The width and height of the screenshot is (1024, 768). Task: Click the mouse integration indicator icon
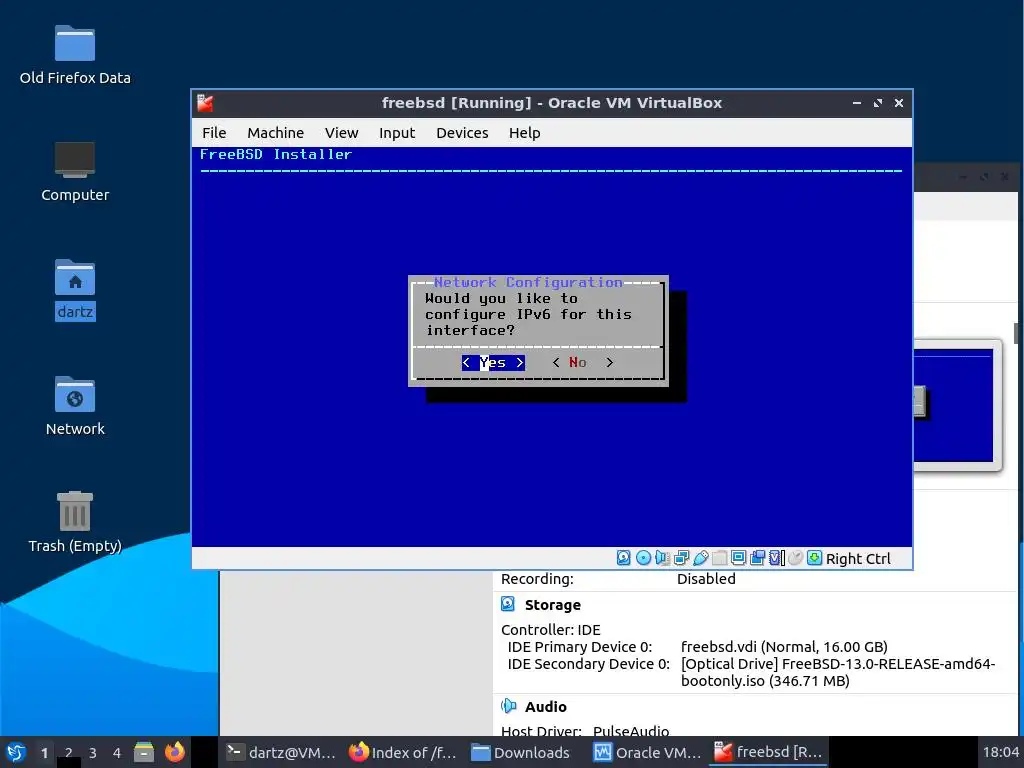(x=795, y=558)
